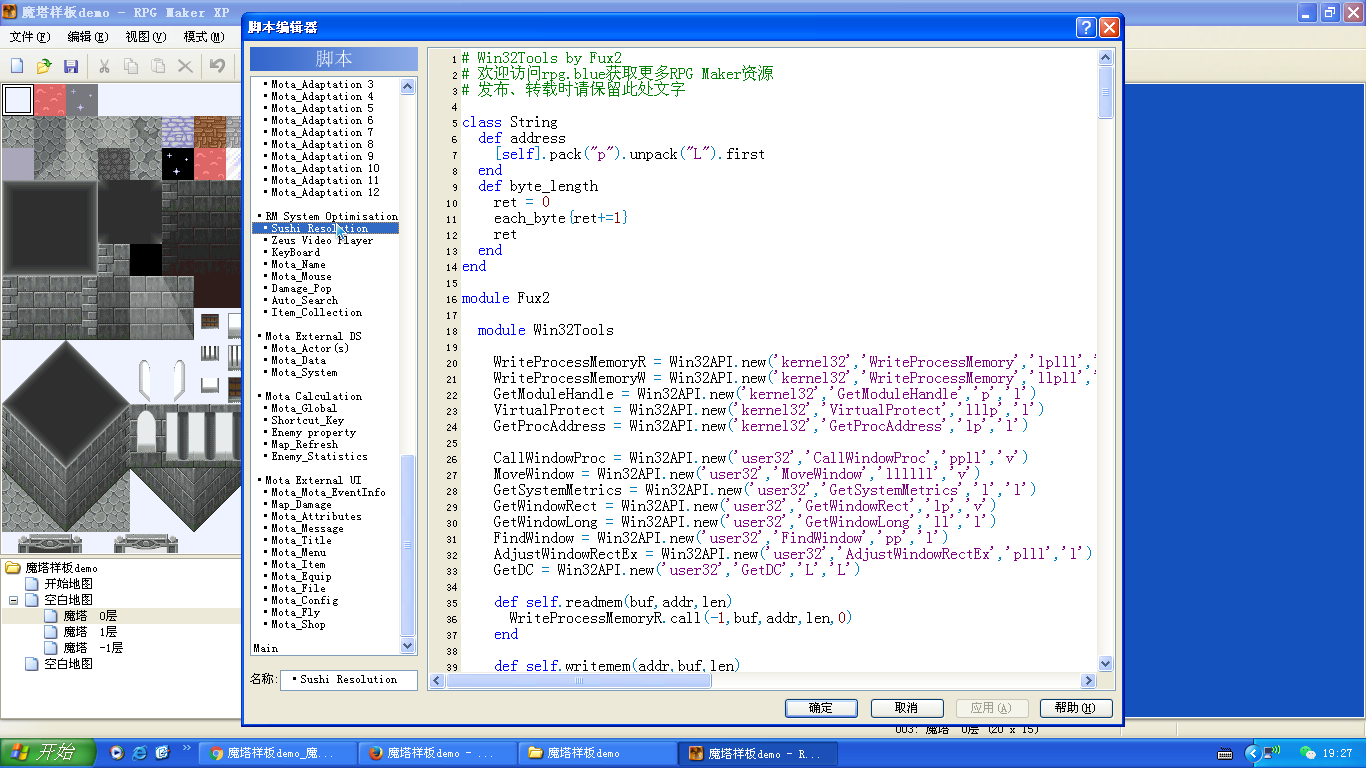Click the Undo arrow toolbar icon
The height and width of the screenshot is (768, 1366).
point(217,66)
